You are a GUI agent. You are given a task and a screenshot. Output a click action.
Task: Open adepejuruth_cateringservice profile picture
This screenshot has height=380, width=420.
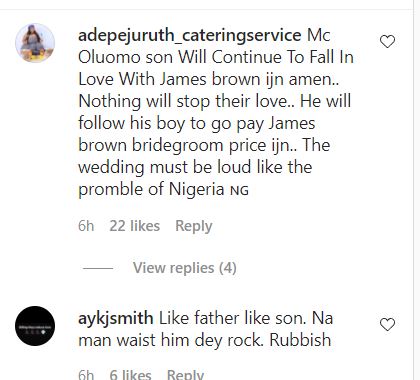(x=35, y=43)
